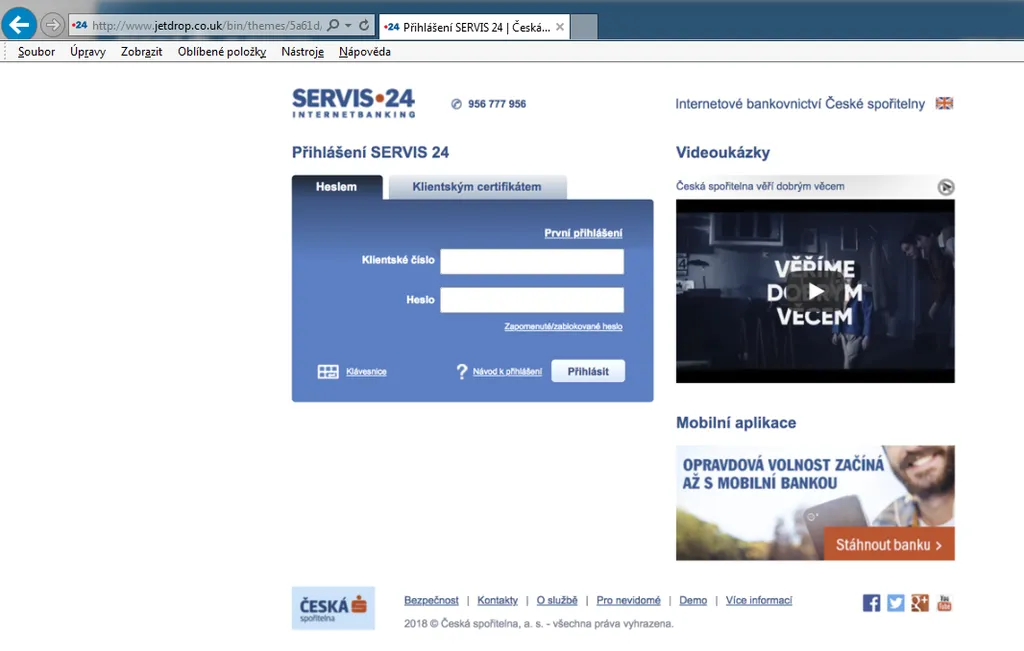The image size is (1024, 651).
Task: Click the SERVIS 24 Internetbanking logo
Action: pos(353,103)
